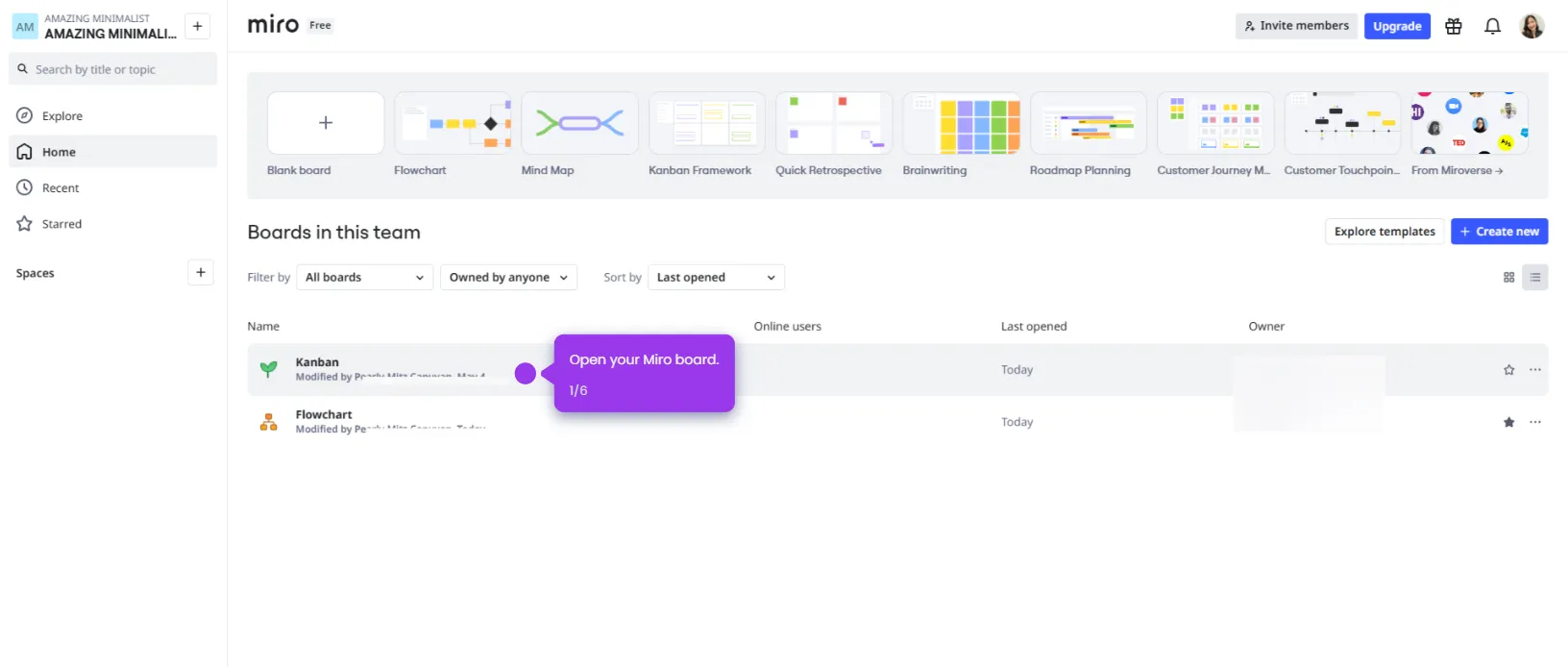Open the Last opened sort dropdown

[716, 278]
